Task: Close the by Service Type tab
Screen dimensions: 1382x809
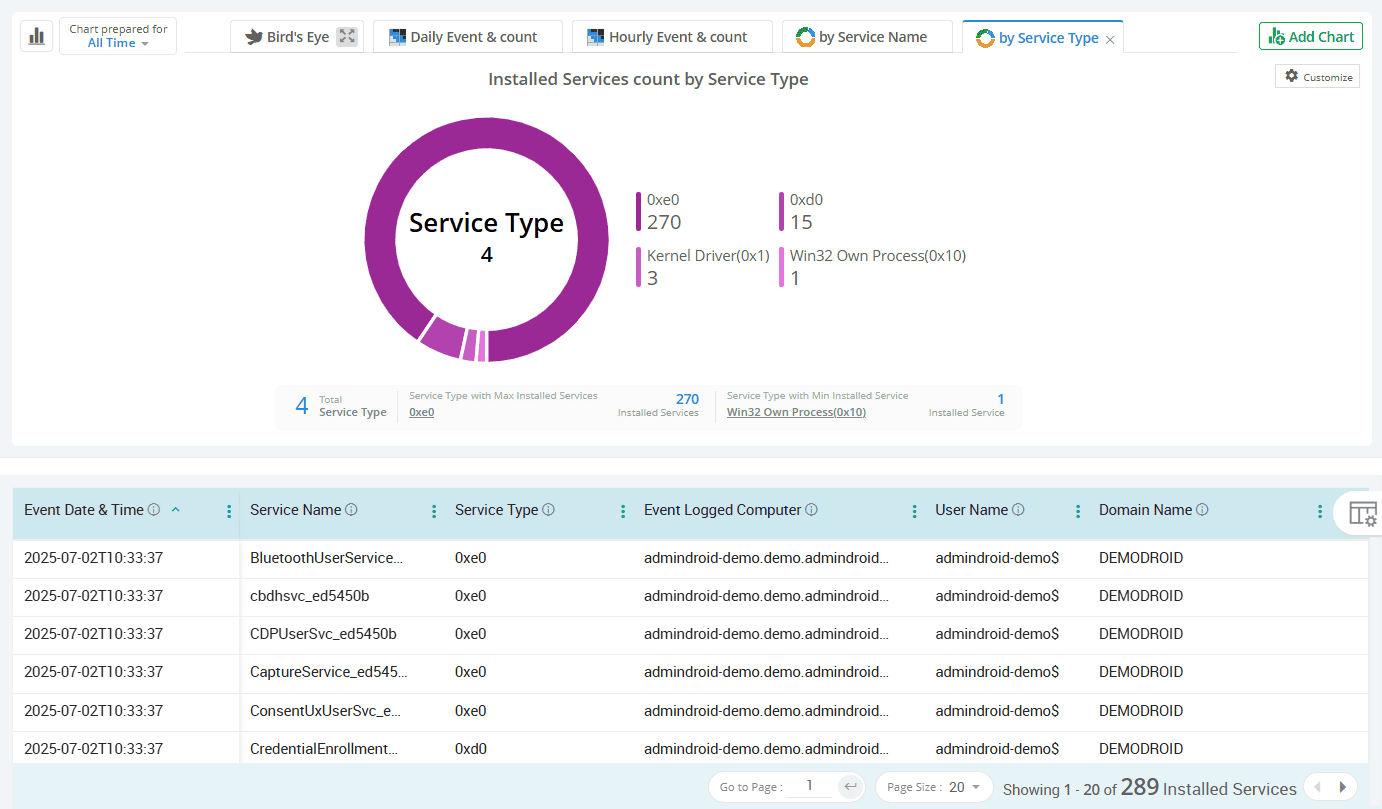Action: coord(1110,39)
